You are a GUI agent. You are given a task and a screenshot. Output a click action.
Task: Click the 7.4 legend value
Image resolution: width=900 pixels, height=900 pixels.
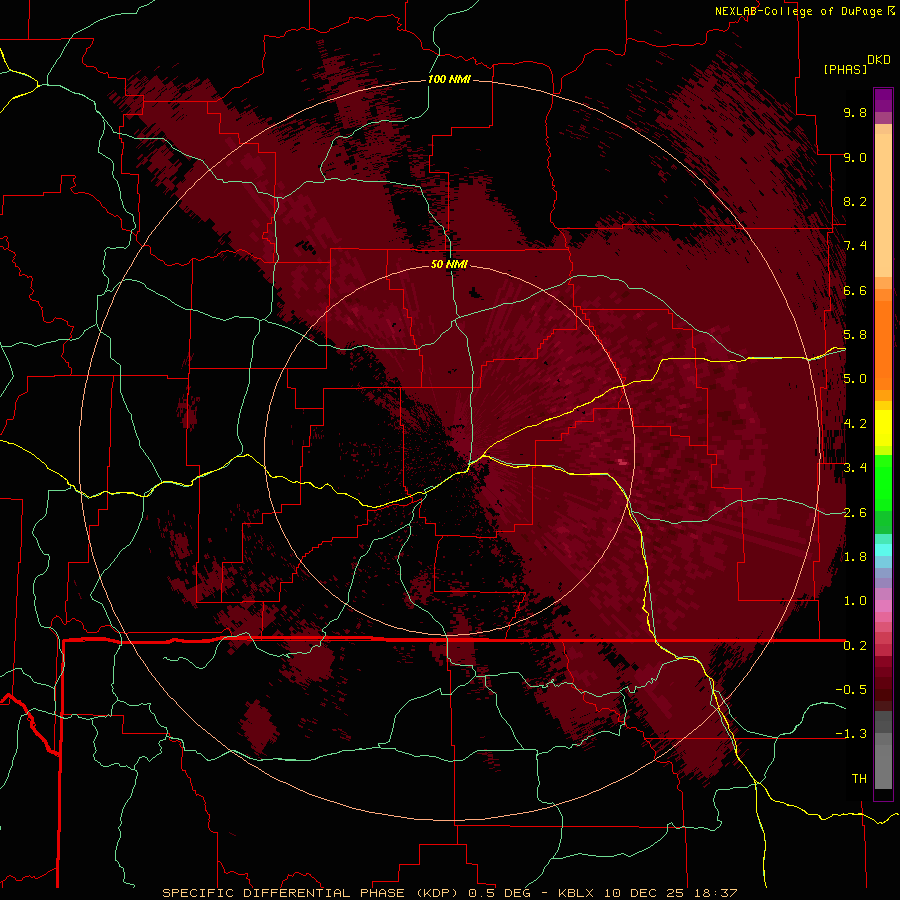point(855,246)
